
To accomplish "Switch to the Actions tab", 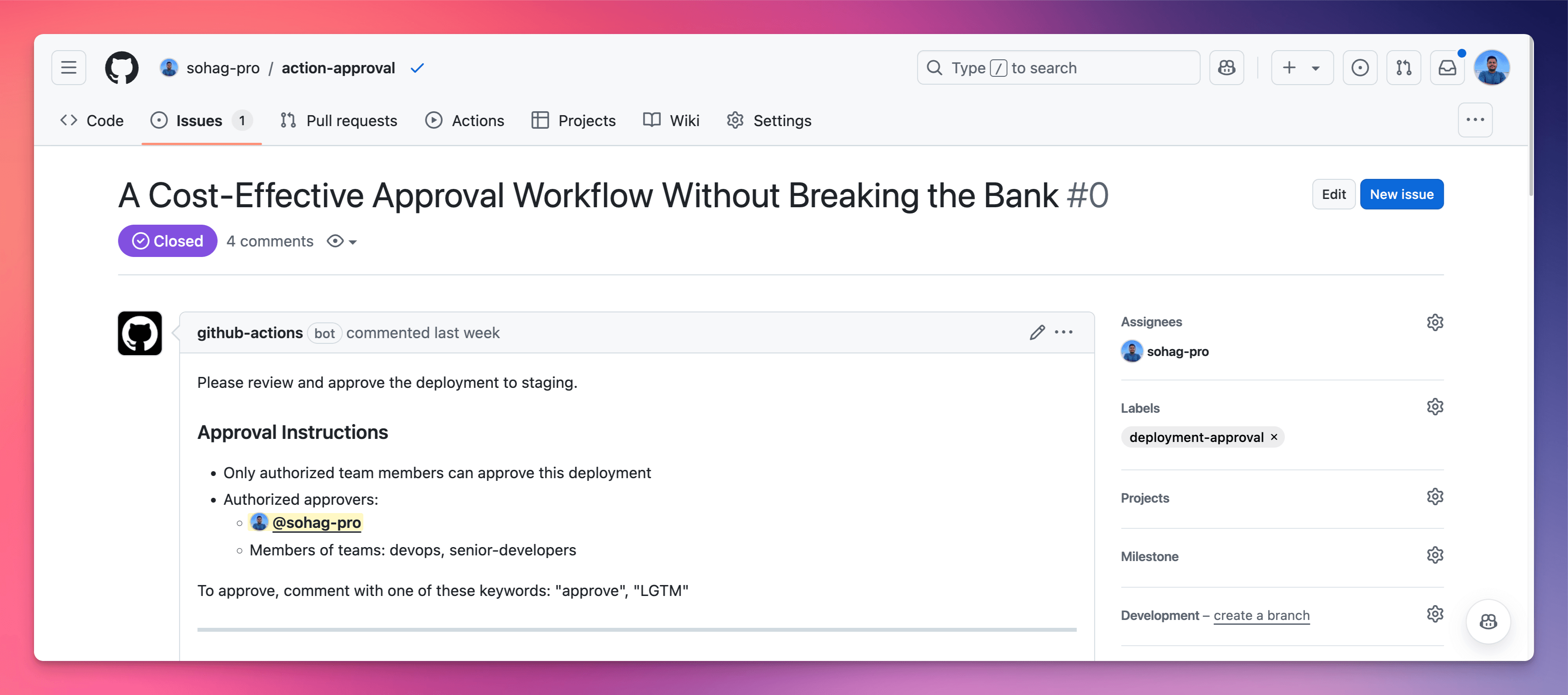I will coord(465,120).
